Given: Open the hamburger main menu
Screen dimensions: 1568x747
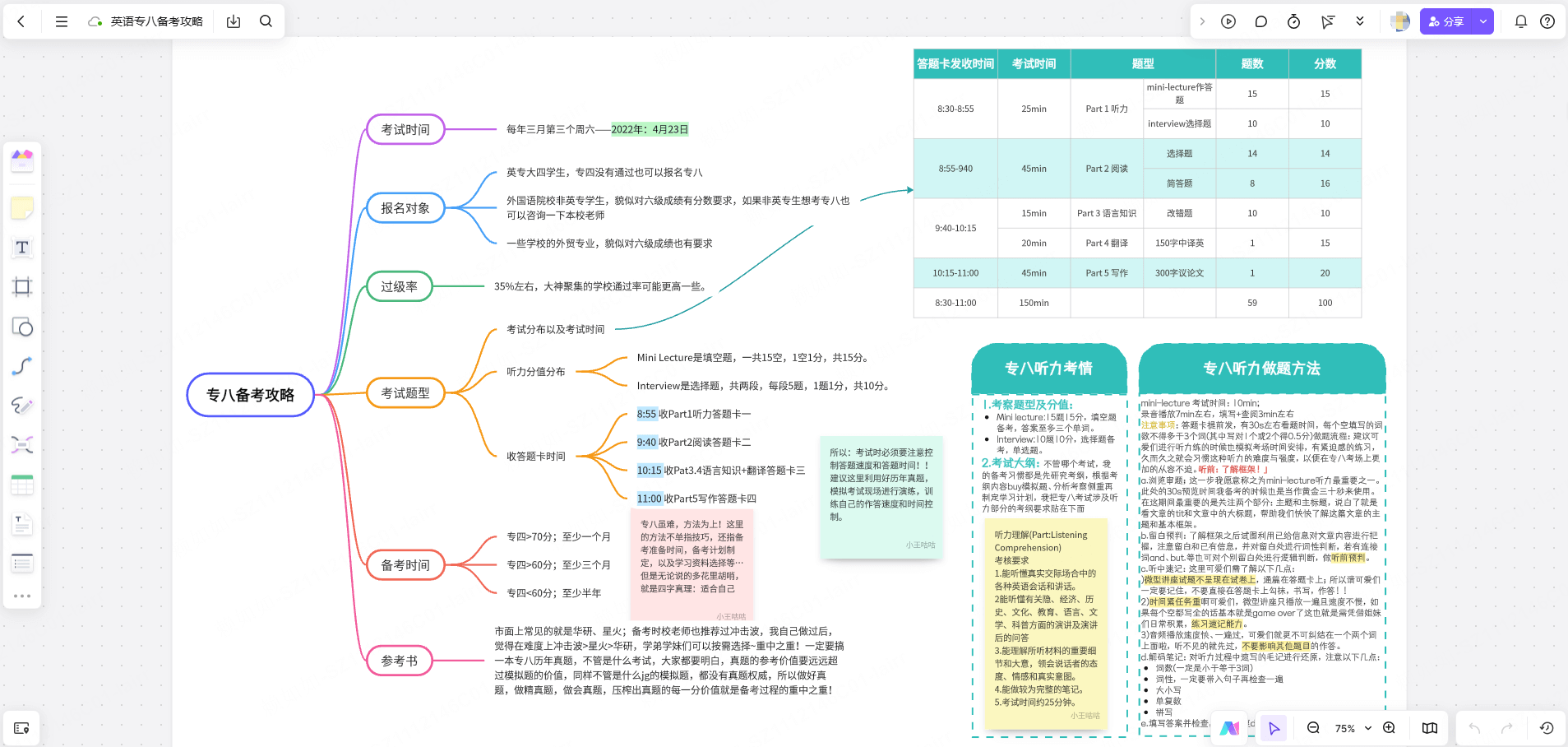Looking at the screenshot, I should 62,21.
